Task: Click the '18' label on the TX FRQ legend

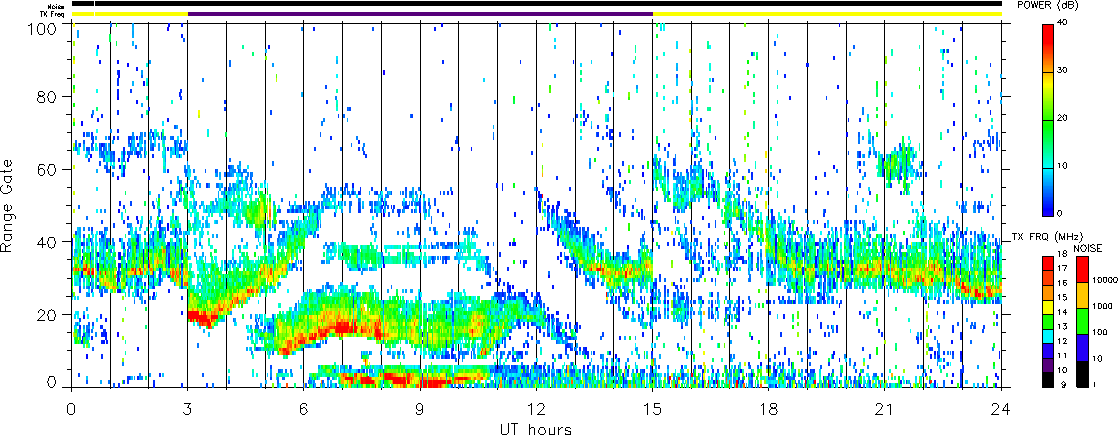Action: (x=1062, y=254)
